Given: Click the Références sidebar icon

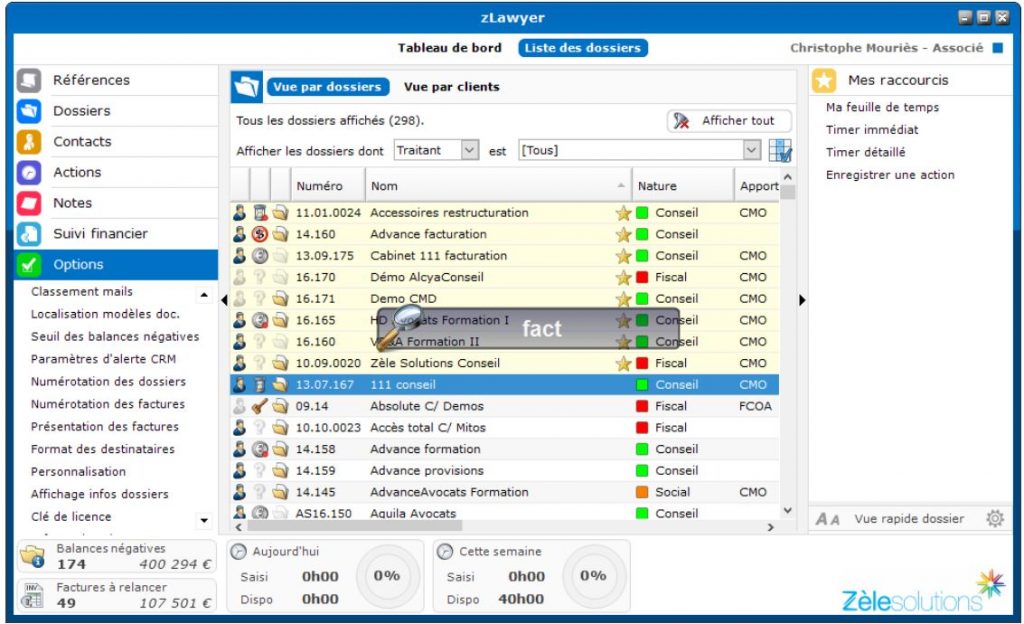Looking at the screenshot, I should pyautogui.click(x=29, y=81).
